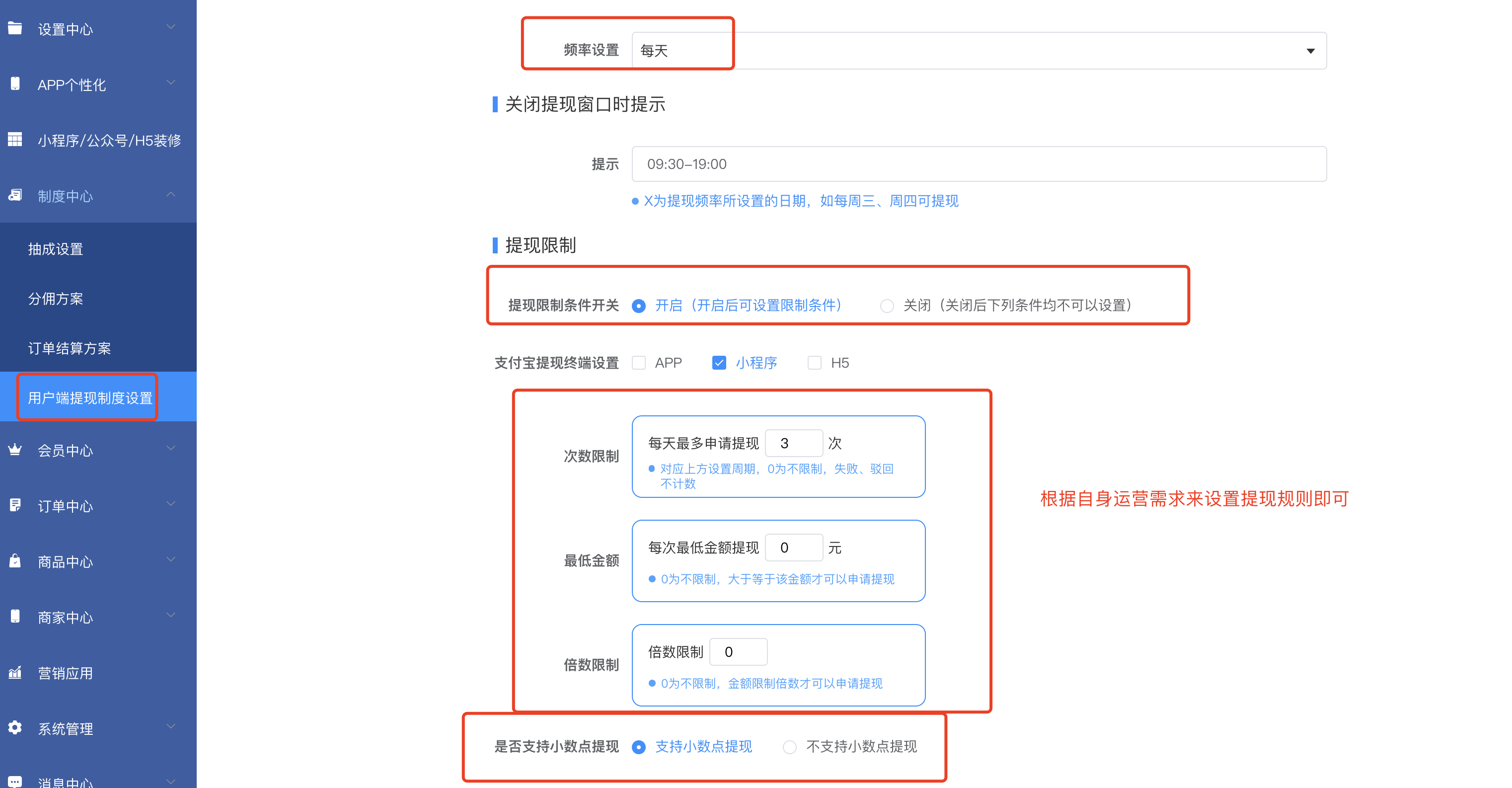Collapse the 制度中心 chevron
The width and height of the screenshot is (1512, 788).
(171, 194)
